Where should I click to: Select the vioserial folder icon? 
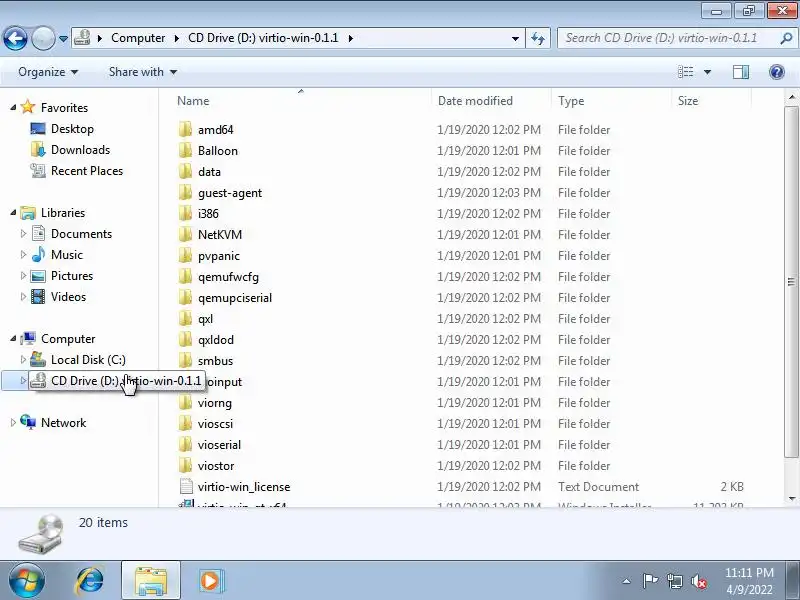(186, 444)
